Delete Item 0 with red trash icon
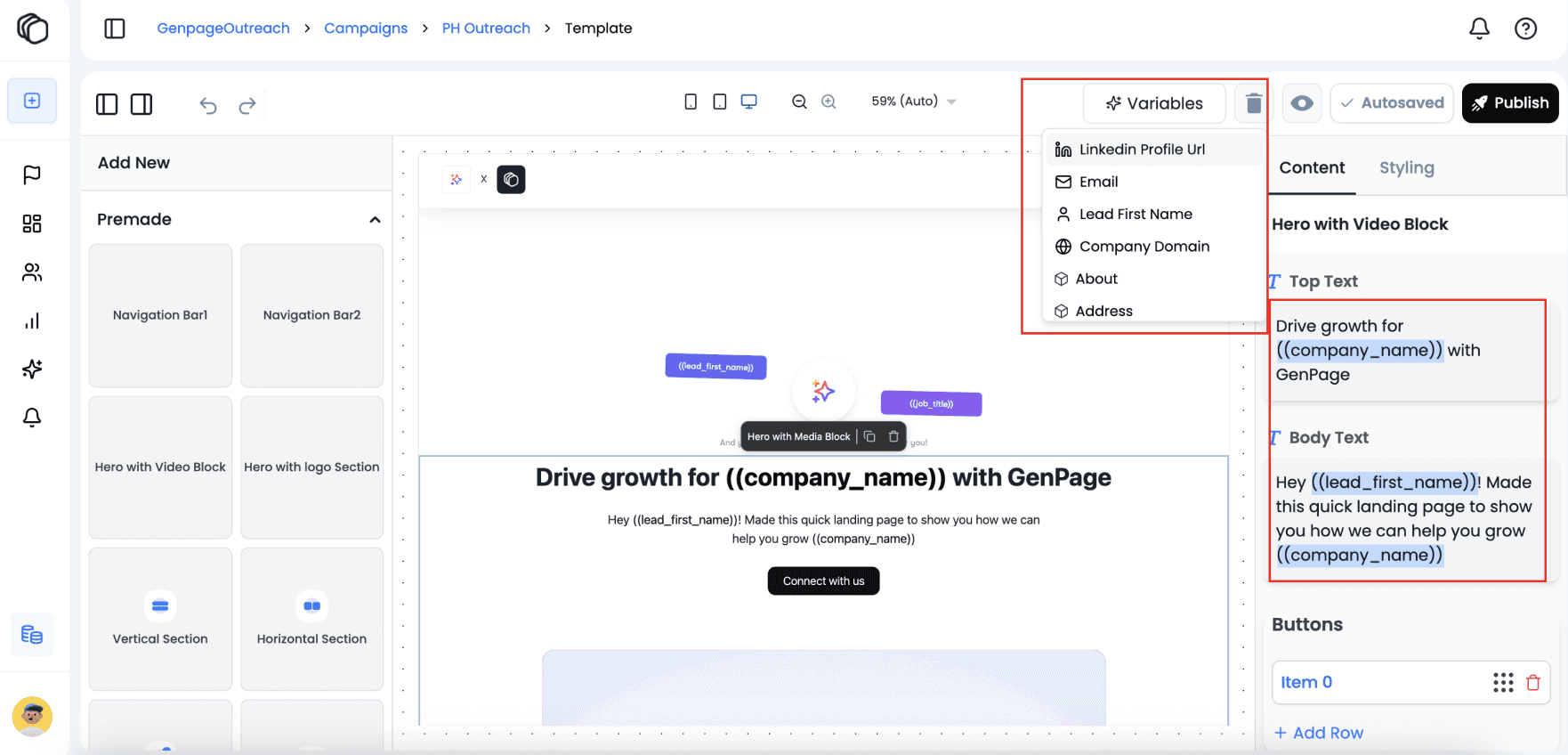1568x755 pixels. point(1533,683)
